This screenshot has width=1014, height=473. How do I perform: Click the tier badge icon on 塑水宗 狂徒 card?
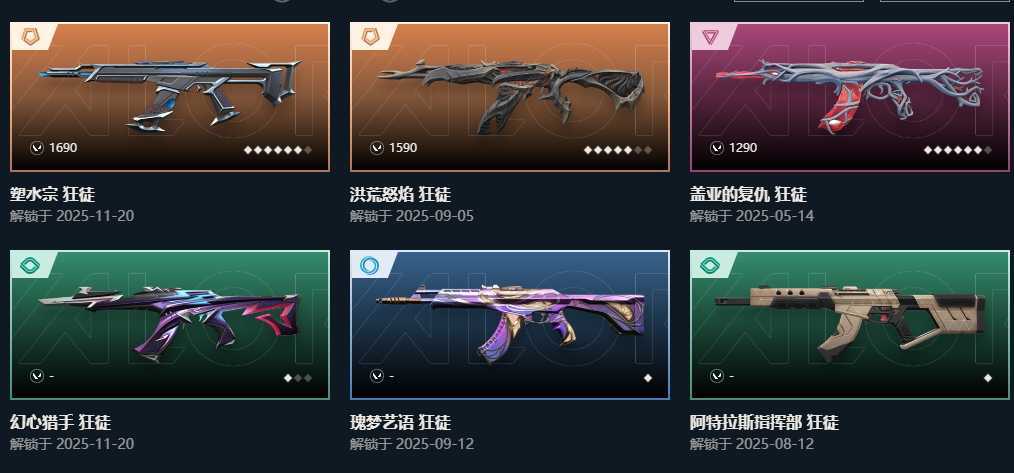point(30,36)
